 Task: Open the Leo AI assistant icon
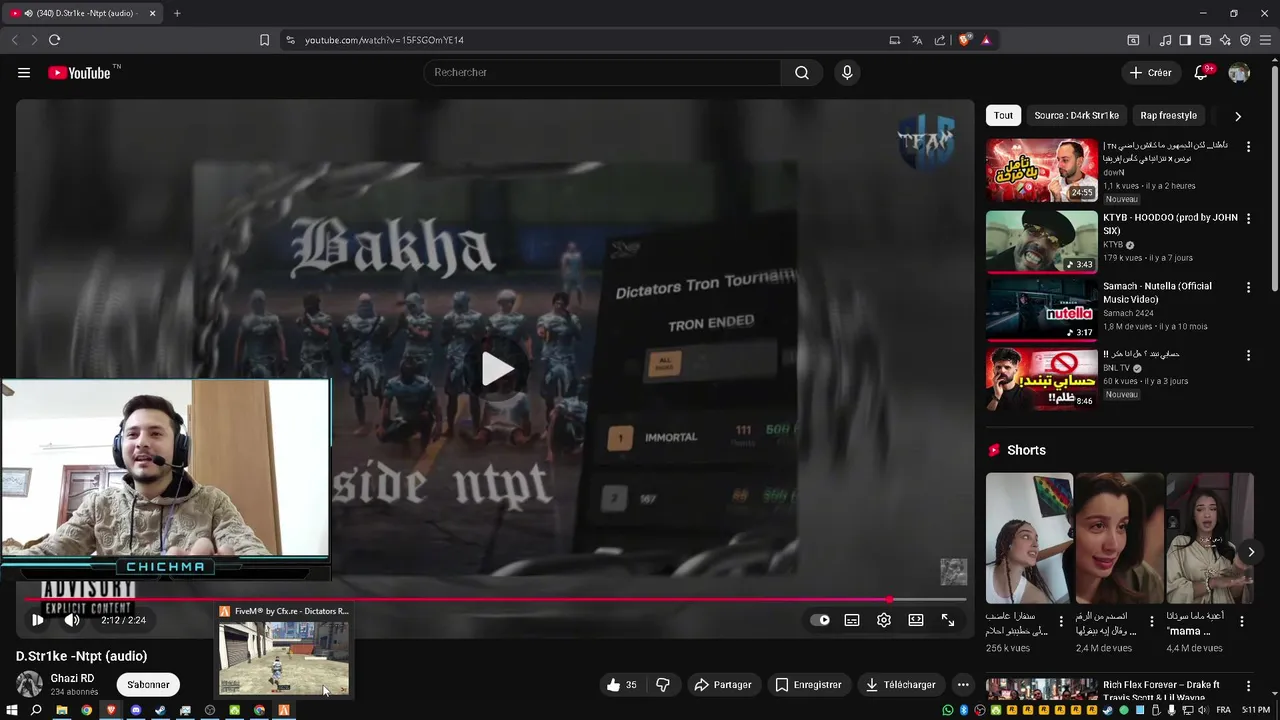pyautogui.click(x=1225, y=40)
